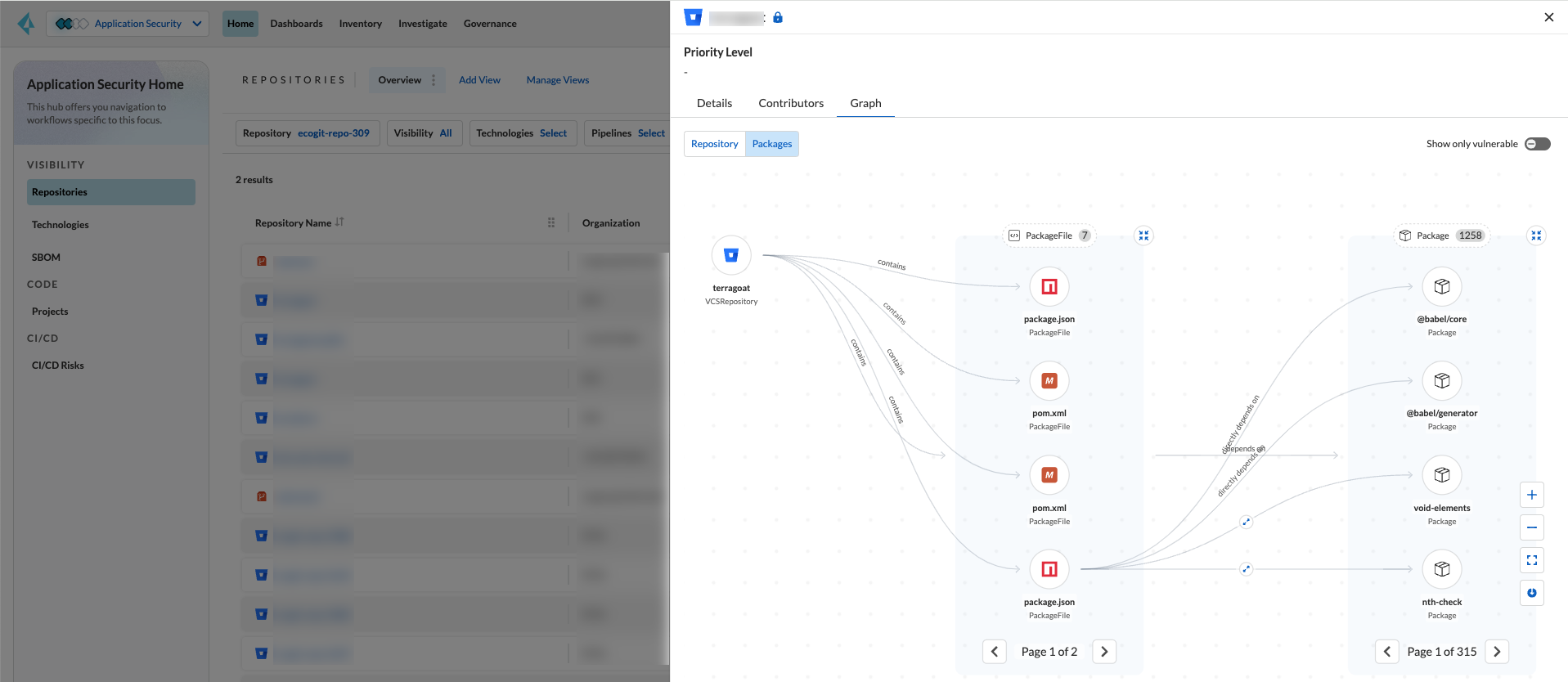Toggle Show only vulnerable switch
Image resolution: width=1568 pixels, height=682 pixels.
coord(1538,144)
